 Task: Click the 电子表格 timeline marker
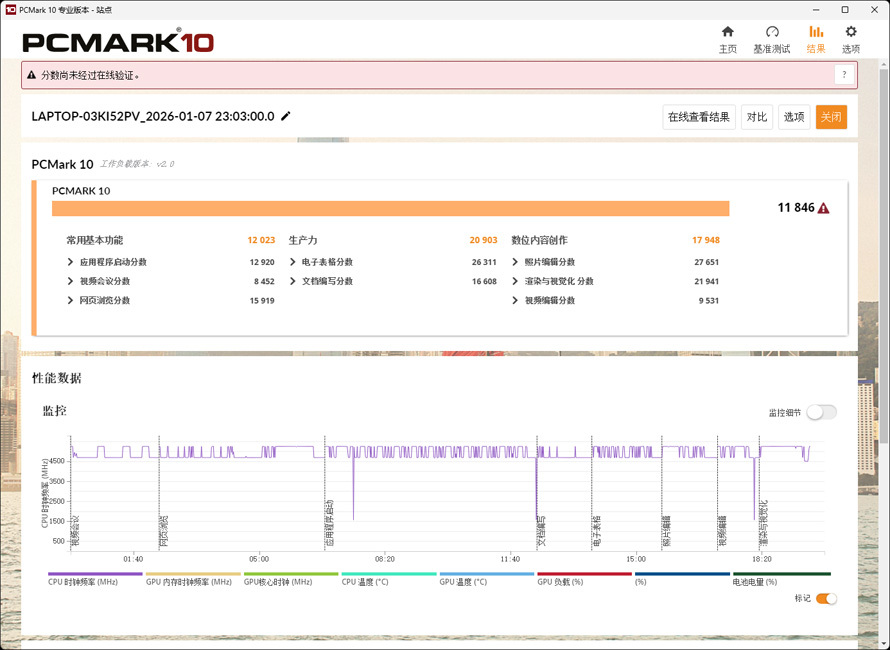pyautogui.click(x=597, y=531)
